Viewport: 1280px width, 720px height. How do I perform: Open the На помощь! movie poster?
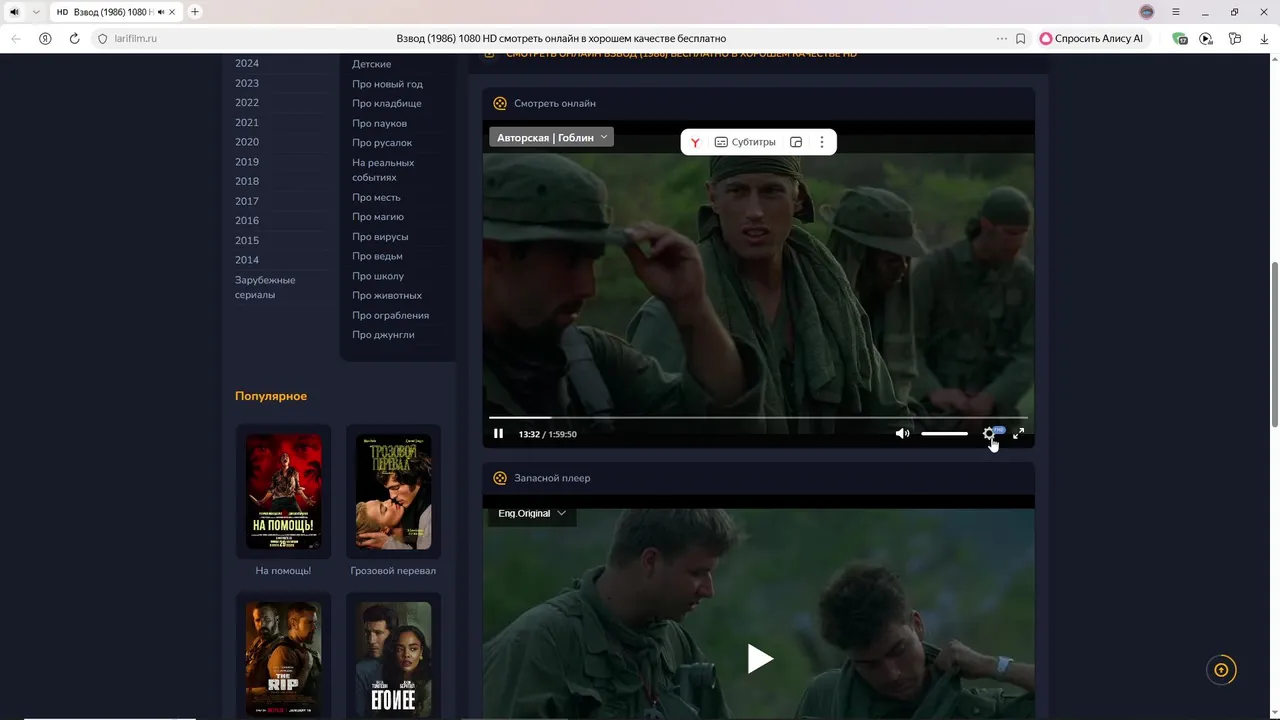coord(283,491)
